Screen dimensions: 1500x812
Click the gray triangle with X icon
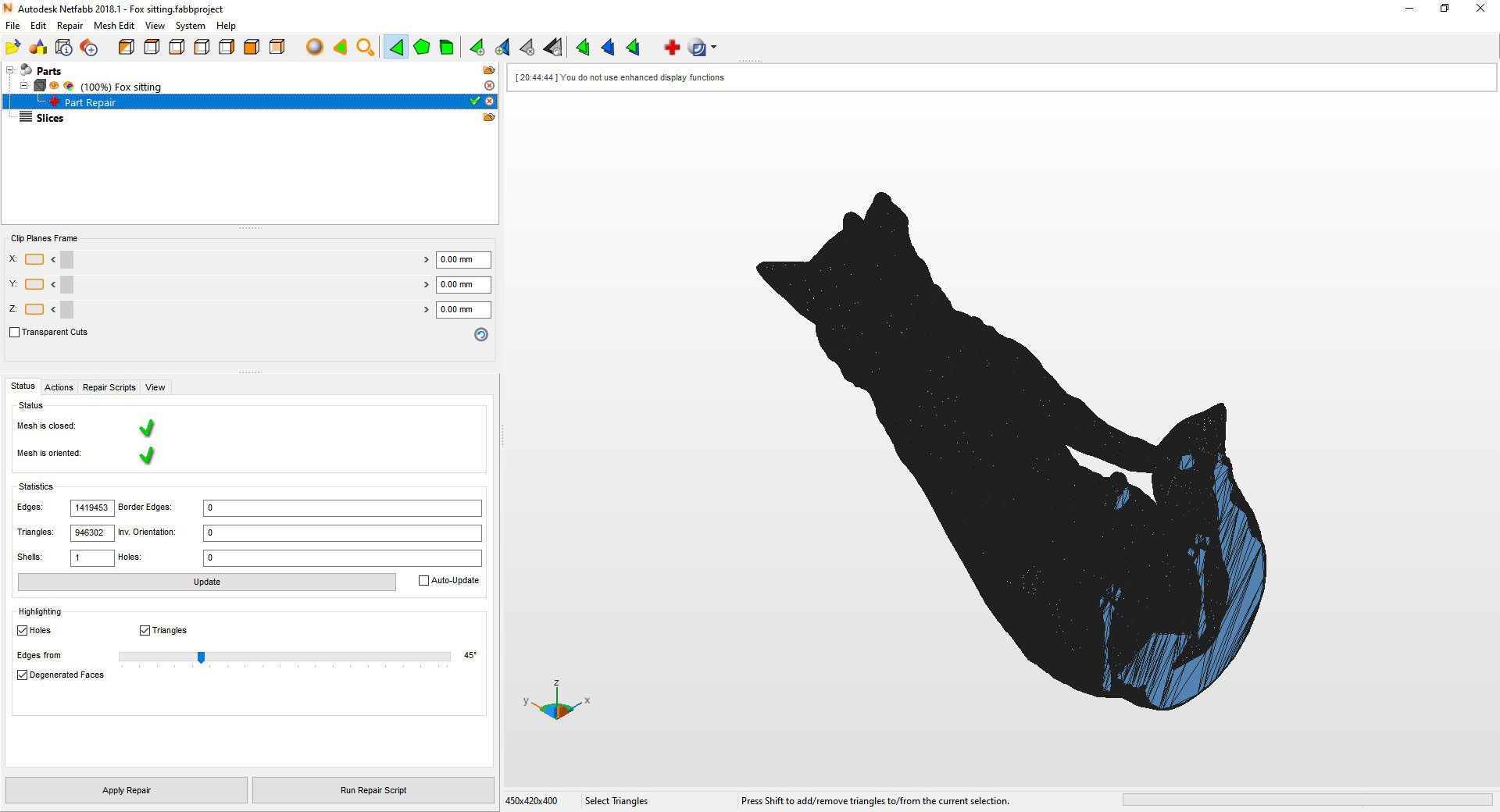point(527,48)
